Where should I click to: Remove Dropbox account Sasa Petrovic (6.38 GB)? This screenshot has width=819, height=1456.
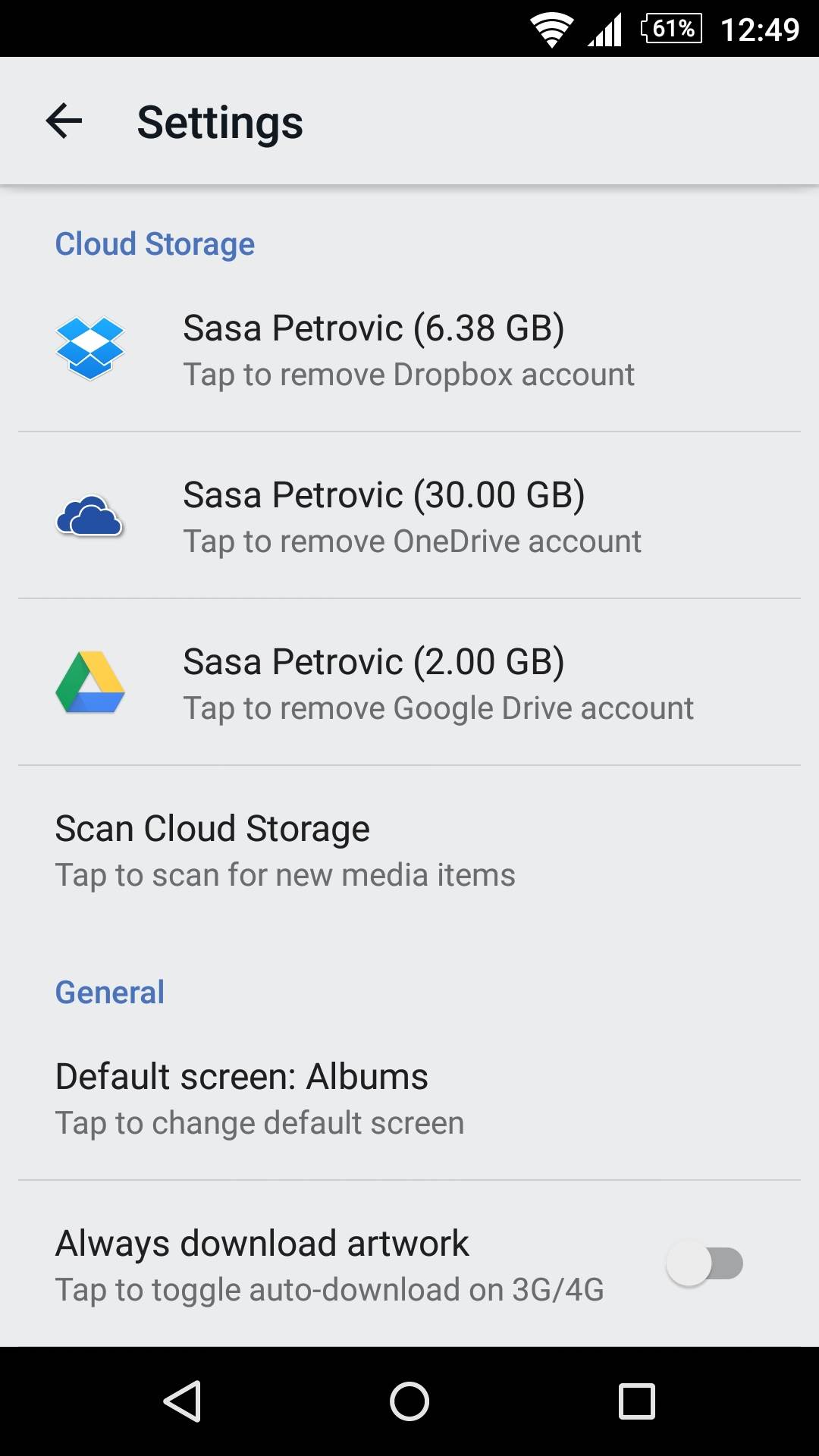tap(409, 350)
